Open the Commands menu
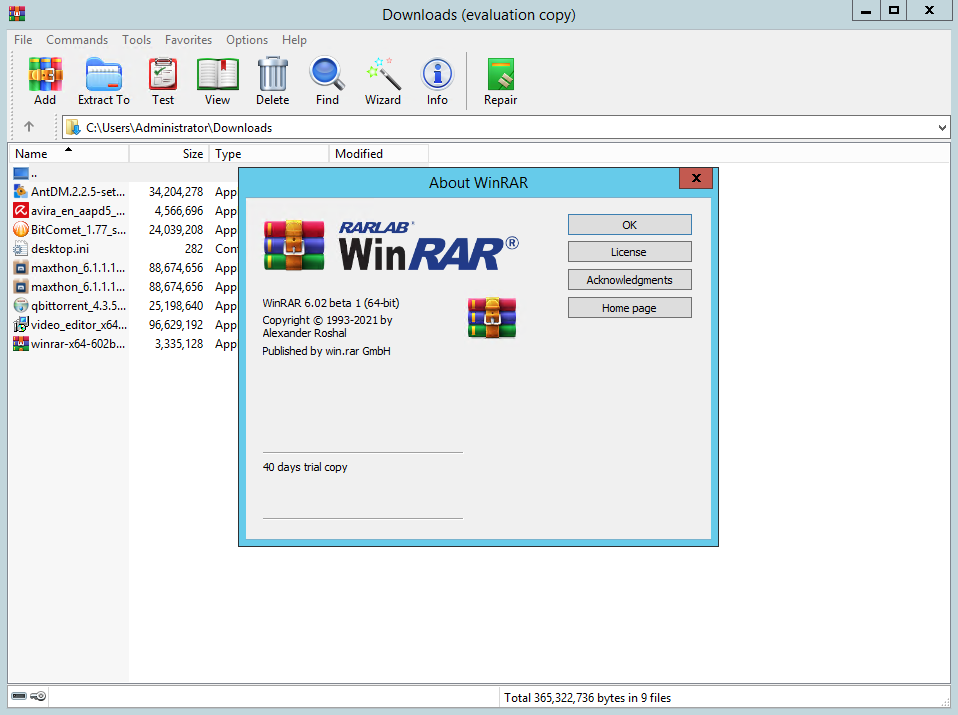The image size is (958, 715). 77,40
